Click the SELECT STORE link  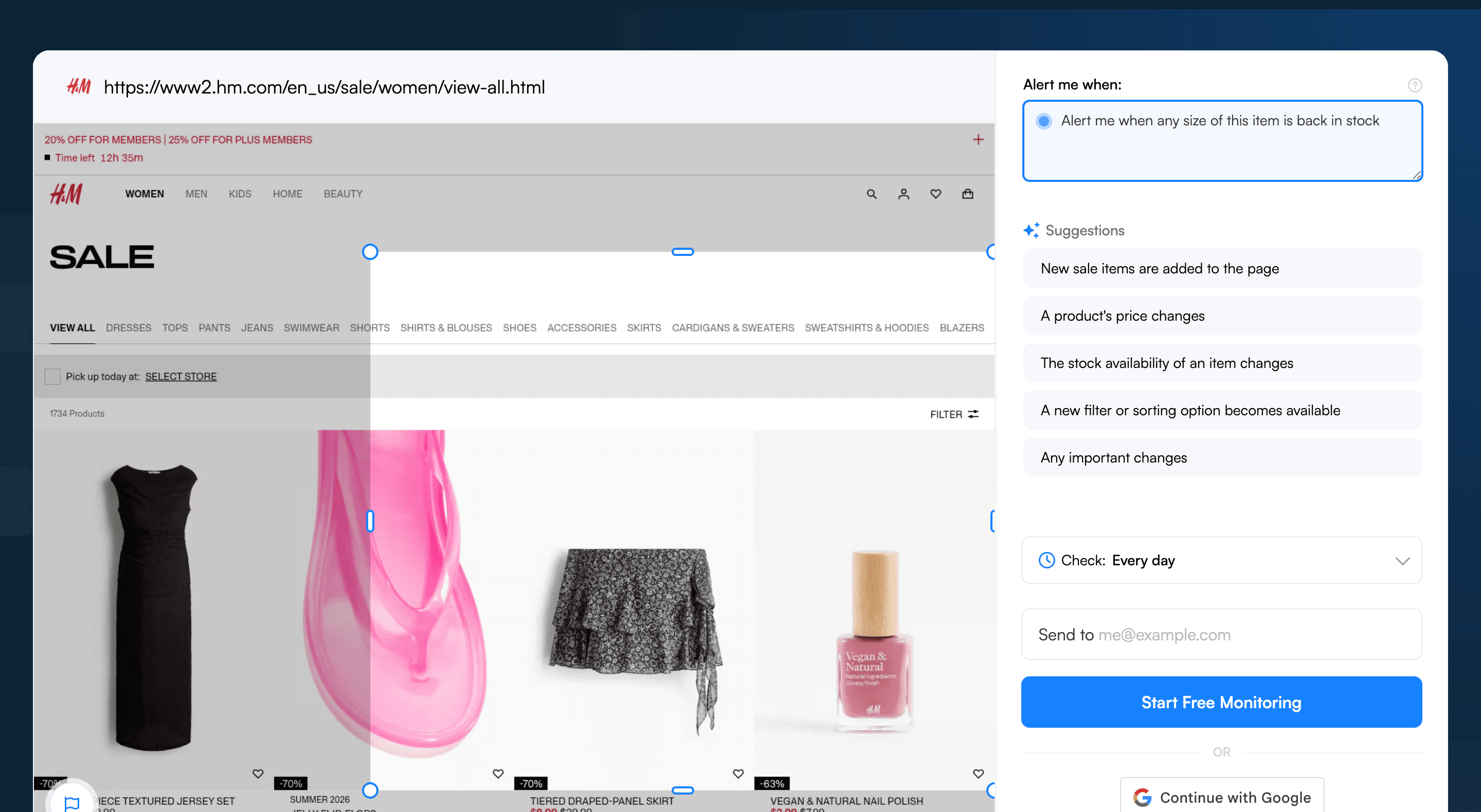tap(181, 377)
